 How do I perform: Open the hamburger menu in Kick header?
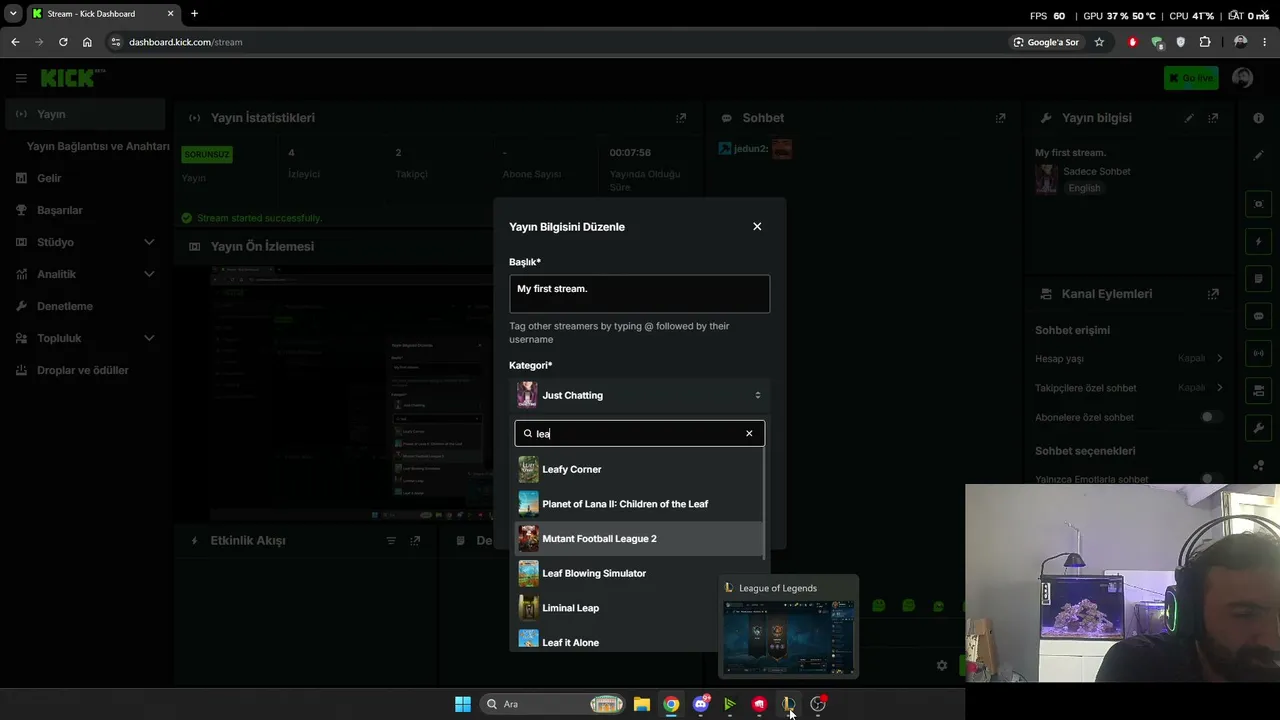click(x=21, y=78)
